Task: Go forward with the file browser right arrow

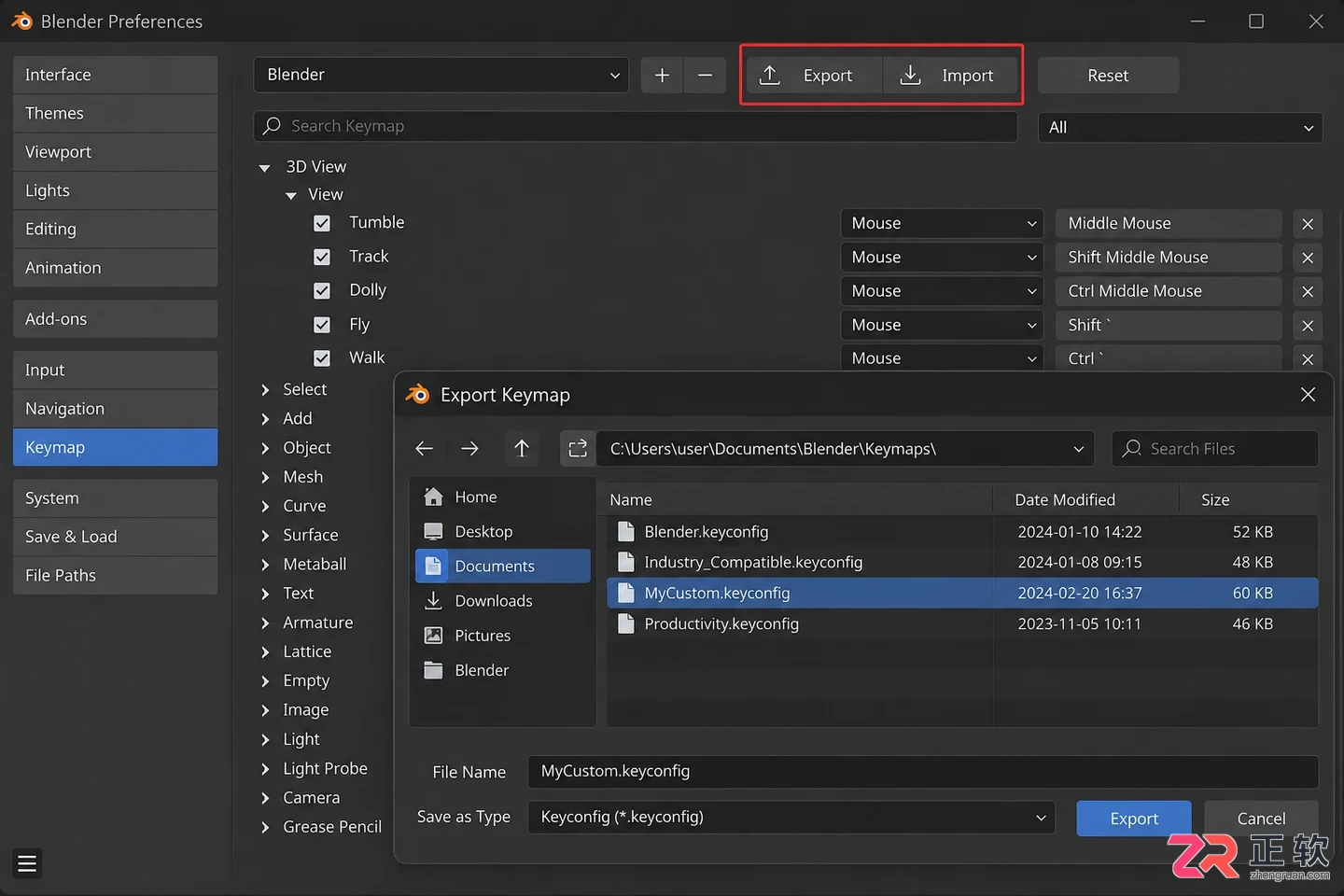Action: 469,449
